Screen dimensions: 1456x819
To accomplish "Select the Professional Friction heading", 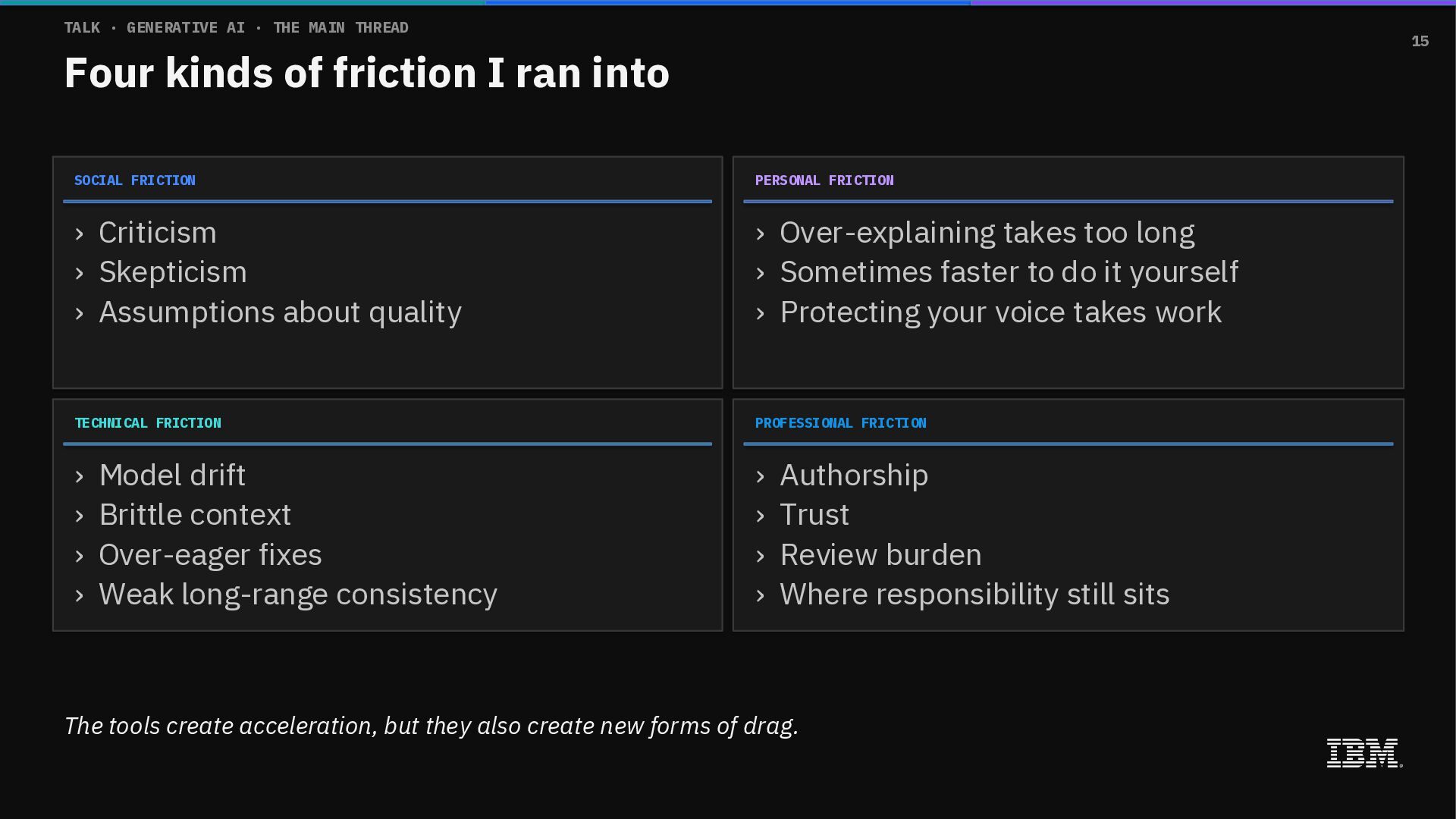I will coord(840,423).
